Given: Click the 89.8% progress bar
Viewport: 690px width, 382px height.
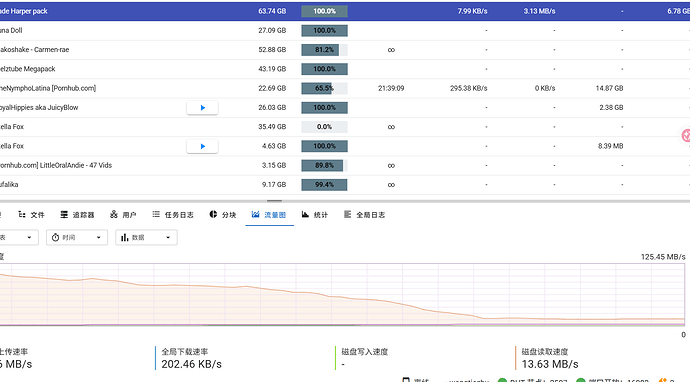Looking at the screenshot, I should (x=324, y=165).
